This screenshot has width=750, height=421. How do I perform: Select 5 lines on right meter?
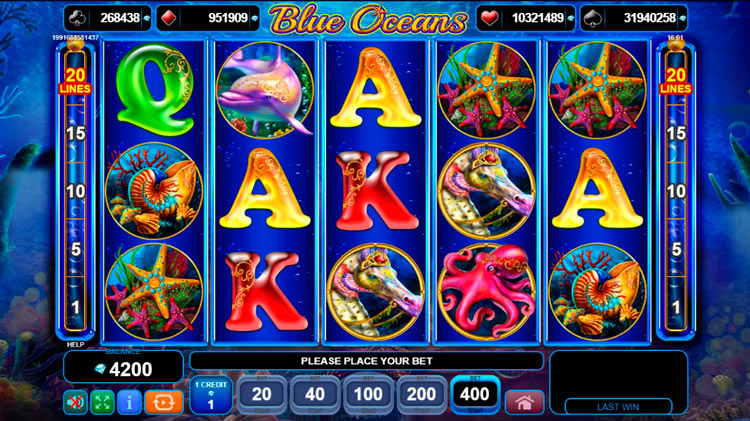(x=676, y=249)
